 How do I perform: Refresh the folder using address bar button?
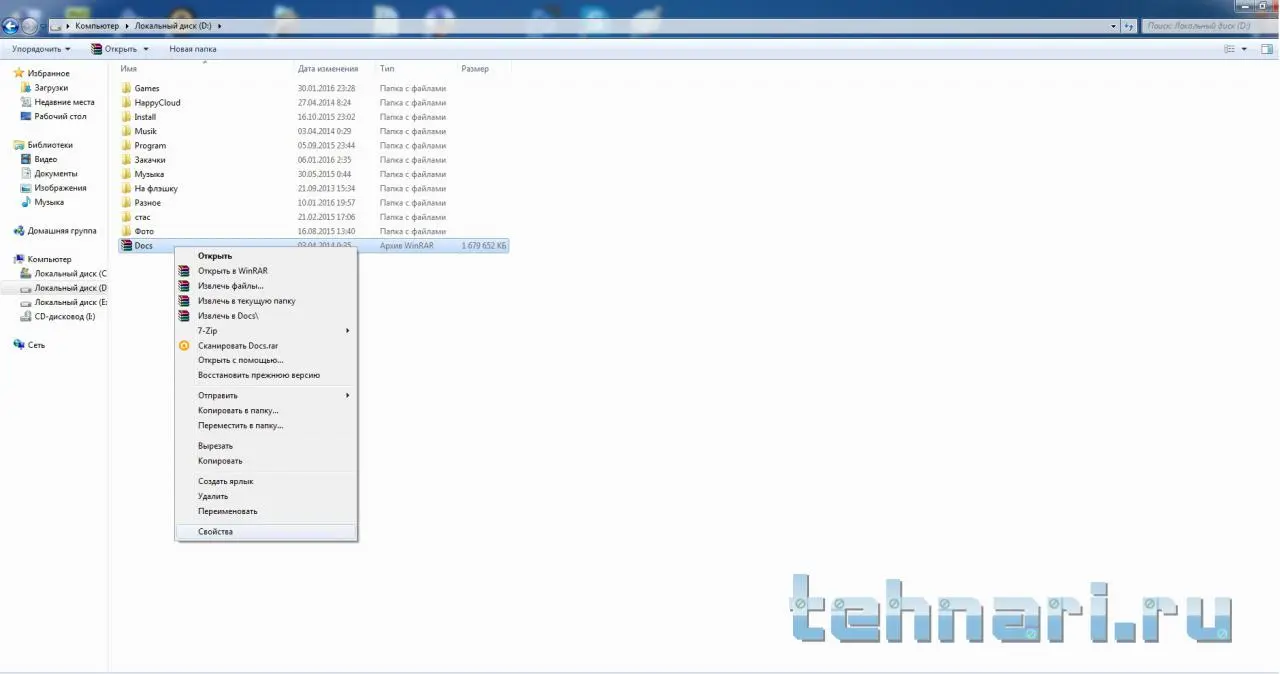(1129, 26)
